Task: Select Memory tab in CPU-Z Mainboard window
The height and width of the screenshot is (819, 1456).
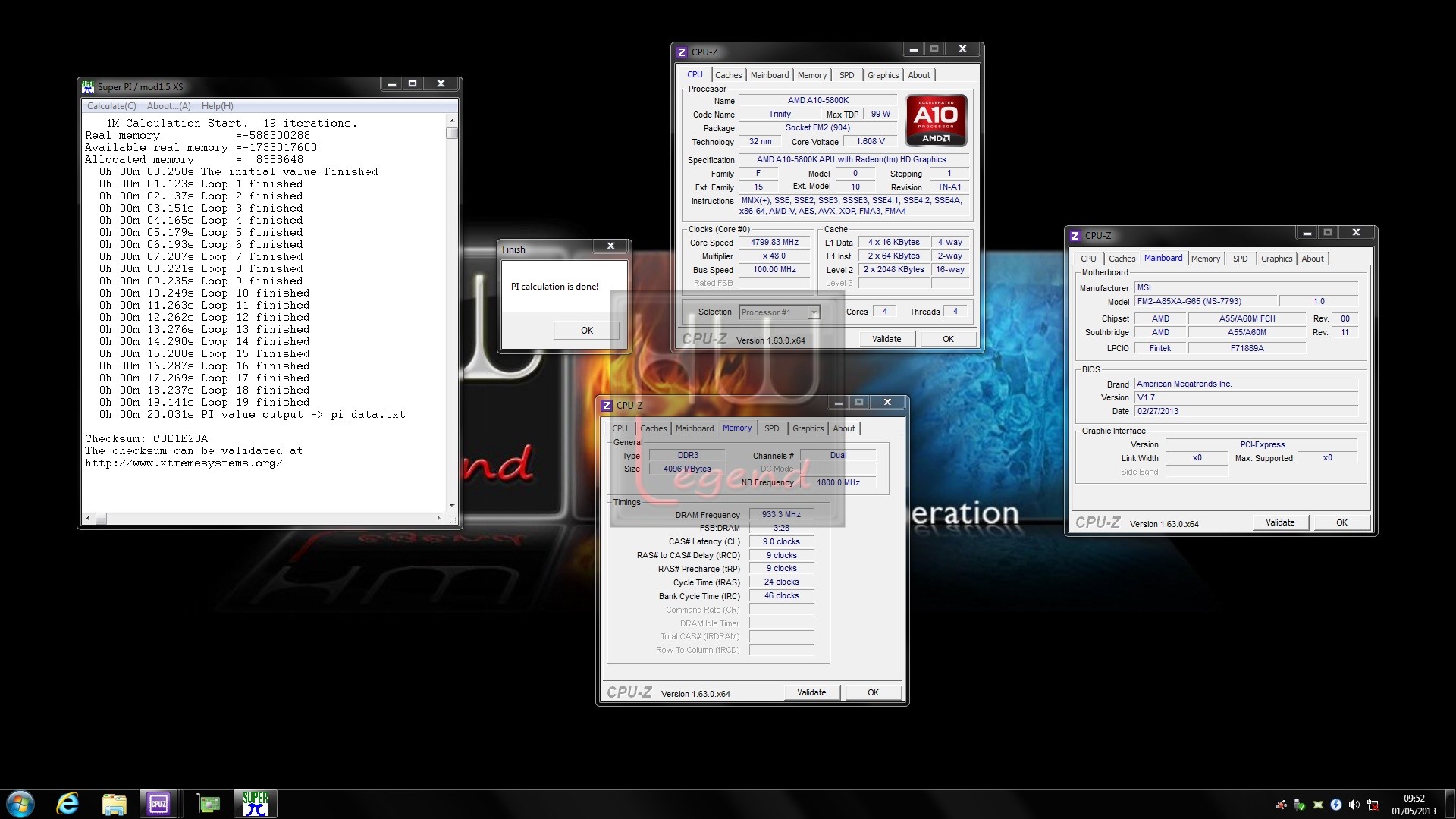Action: coord(1206,259)
